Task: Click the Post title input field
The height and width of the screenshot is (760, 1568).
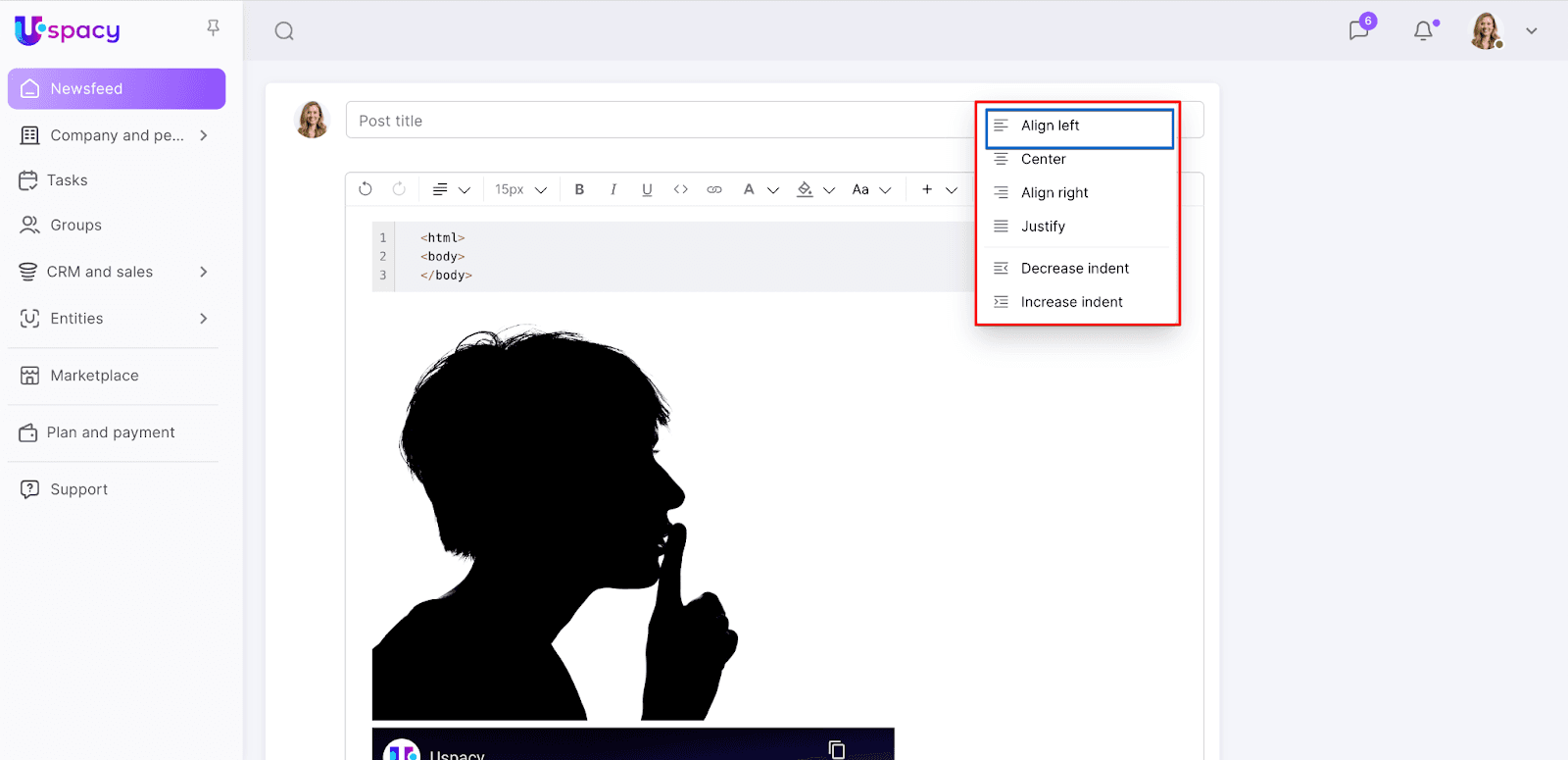Action: click(657, 121)
